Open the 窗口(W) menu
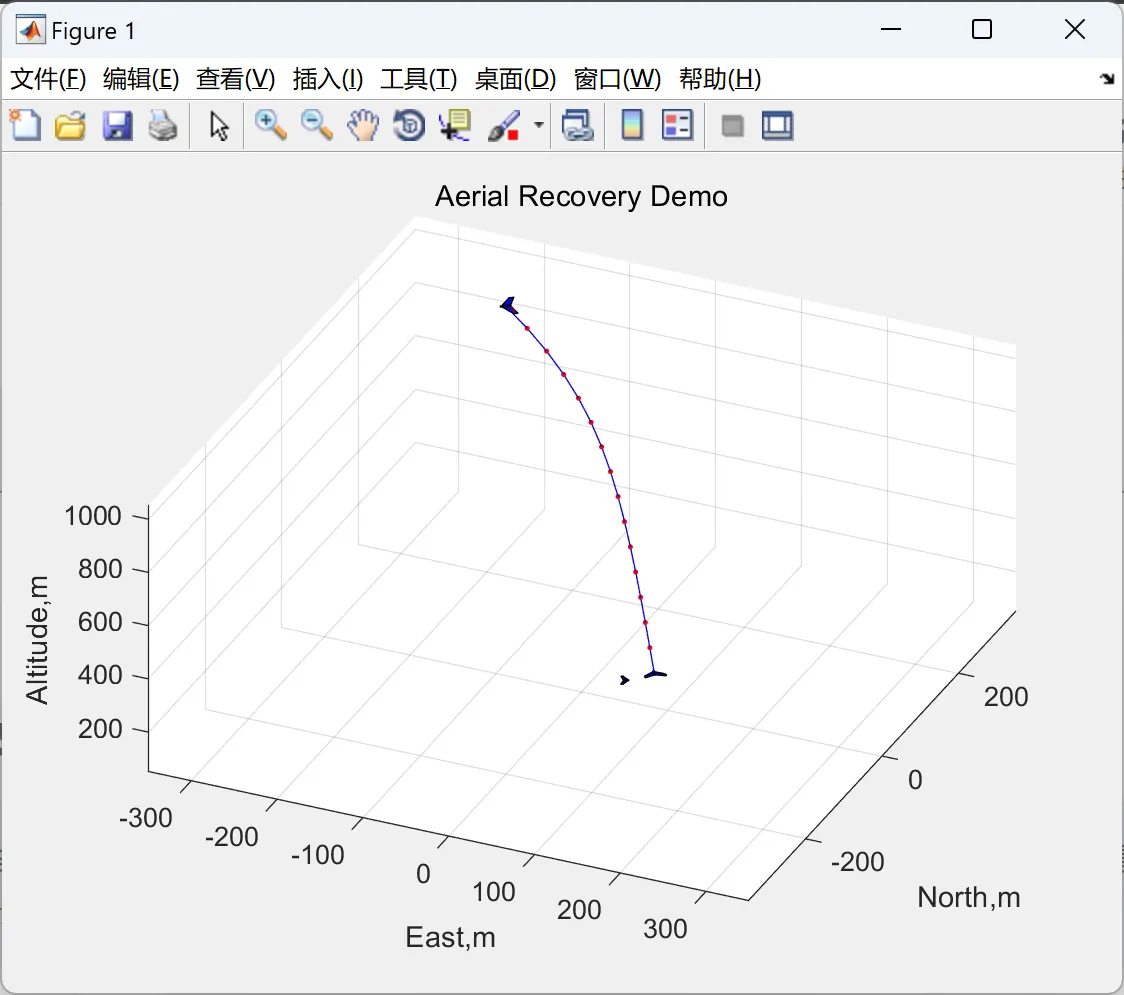The width and height of the screenshot is (1124, 995). point(617,79)
